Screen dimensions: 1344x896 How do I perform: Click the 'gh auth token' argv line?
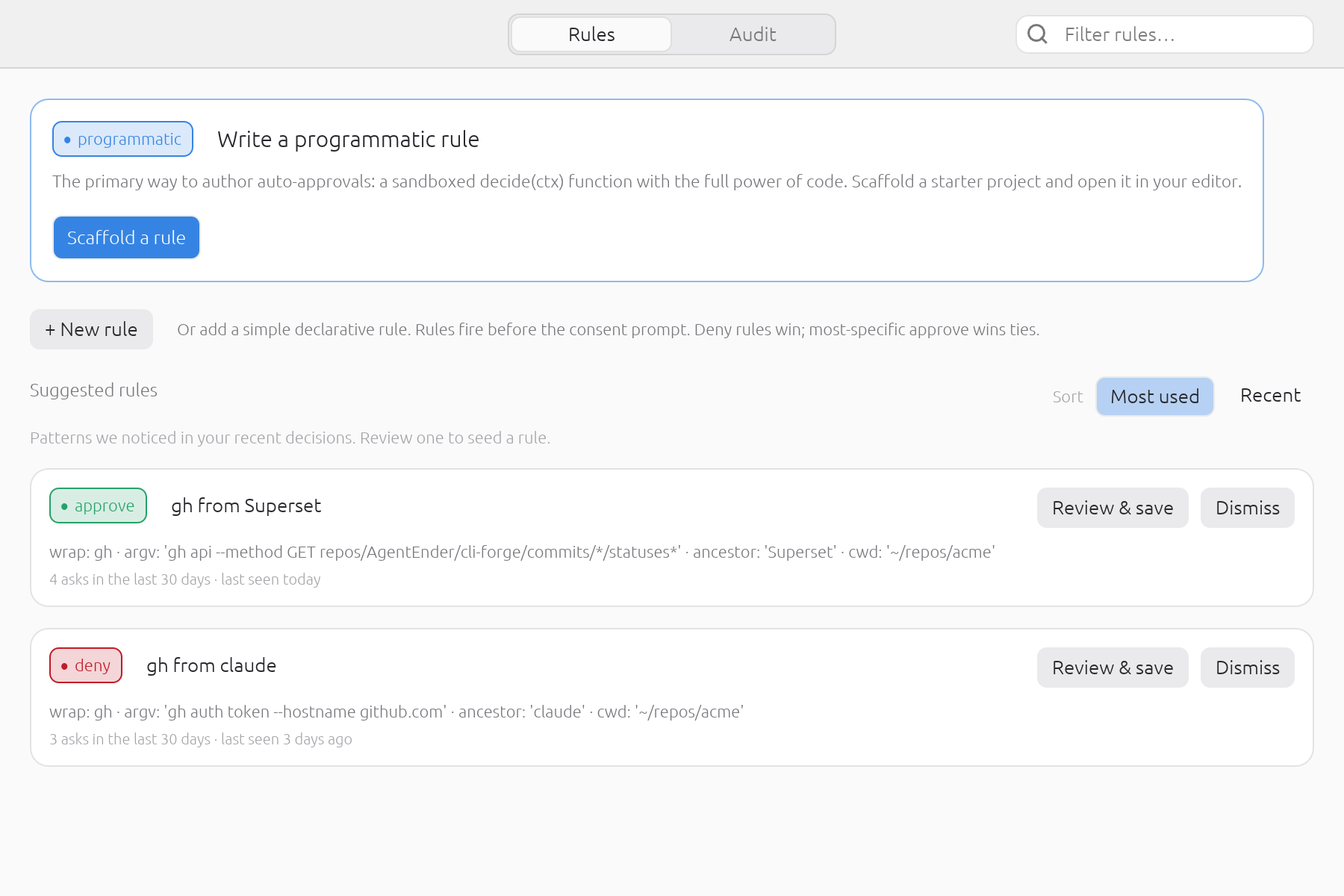pos(396,712)
